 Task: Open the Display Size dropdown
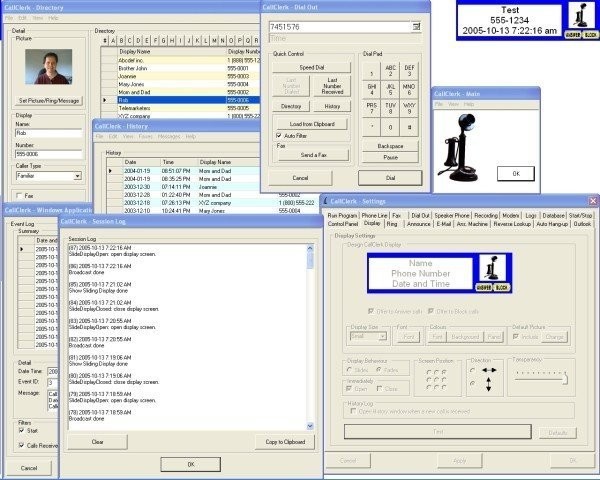coord(383,337)
